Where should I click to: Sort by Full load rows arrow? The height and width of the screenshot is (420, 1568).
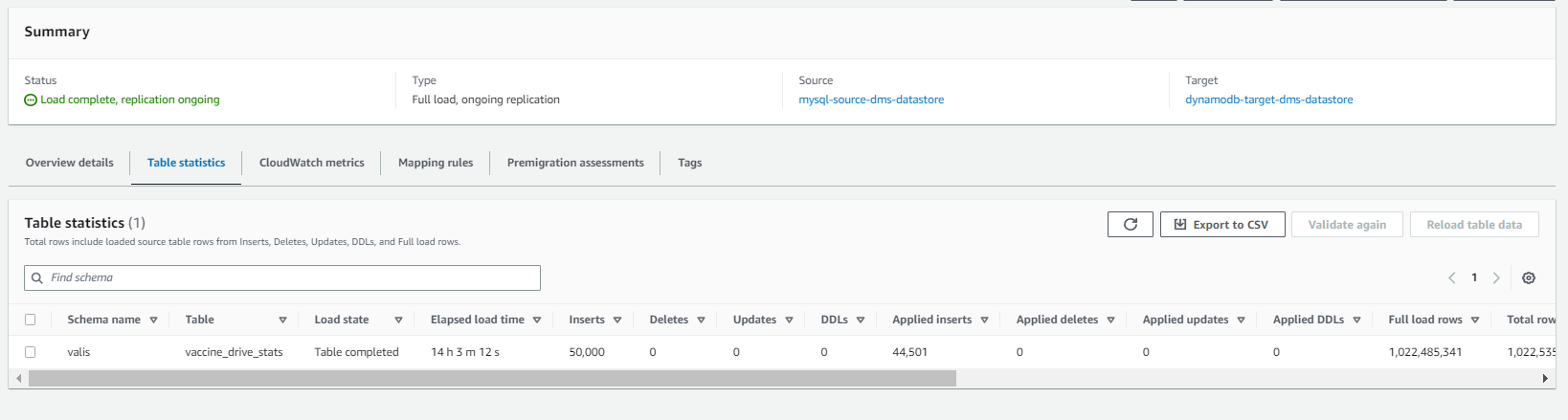click(x=1475, y=321)
